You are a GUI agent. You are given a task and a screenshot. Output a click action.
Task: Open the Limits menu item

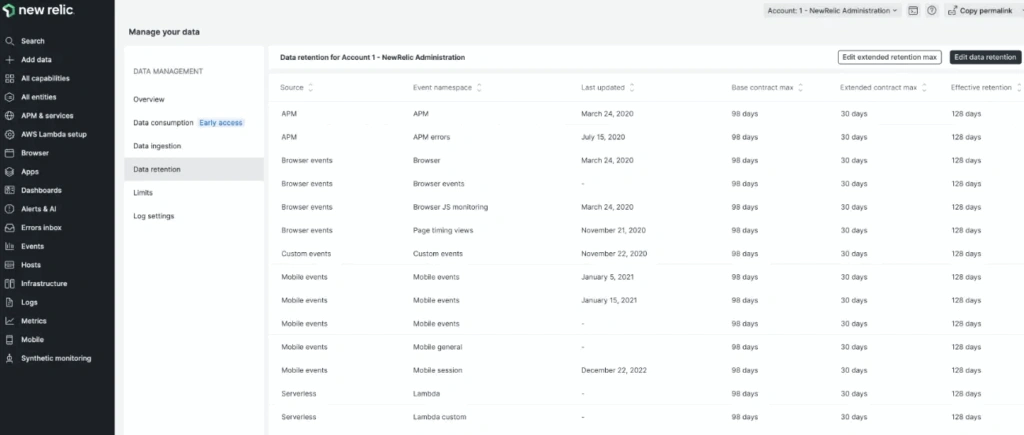click(x=143, y=192)
